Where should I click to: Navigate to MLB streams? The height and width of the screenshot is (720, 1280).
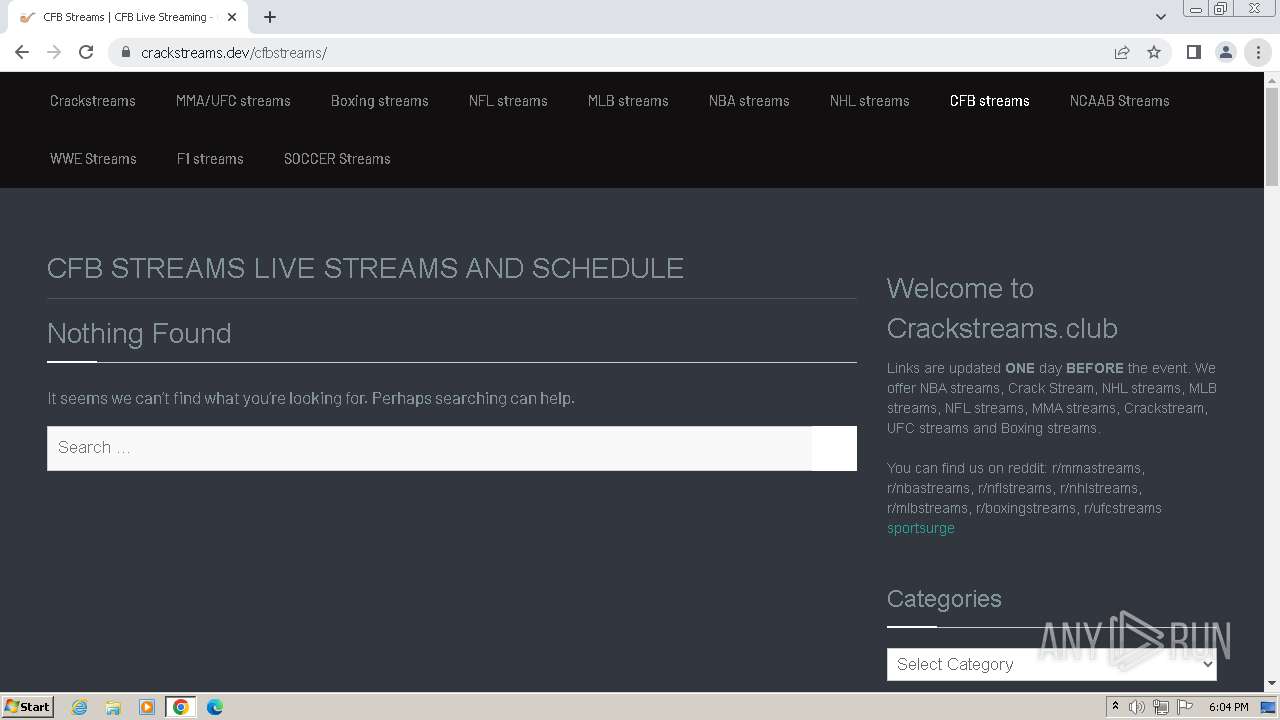(x=628, y=101)
